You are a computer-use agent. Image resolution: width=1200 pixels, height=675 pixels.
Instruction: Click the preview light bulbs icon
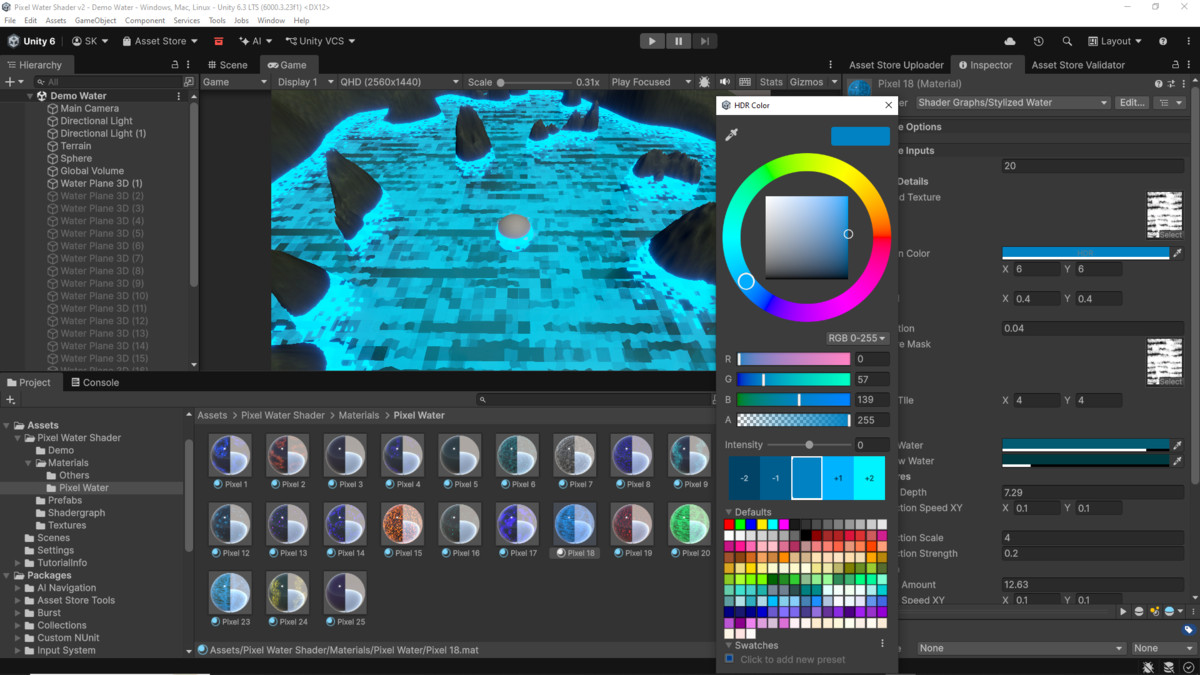1155,611
